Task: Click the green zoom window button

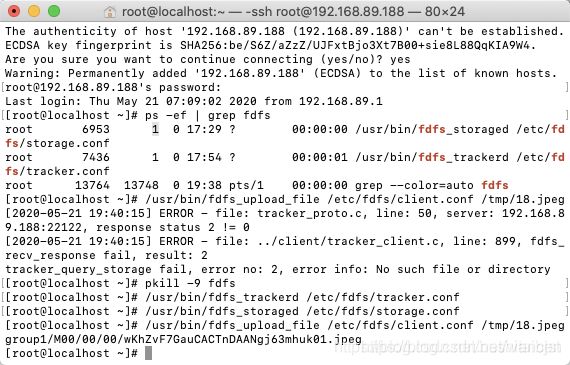Action: coord(54,11)
